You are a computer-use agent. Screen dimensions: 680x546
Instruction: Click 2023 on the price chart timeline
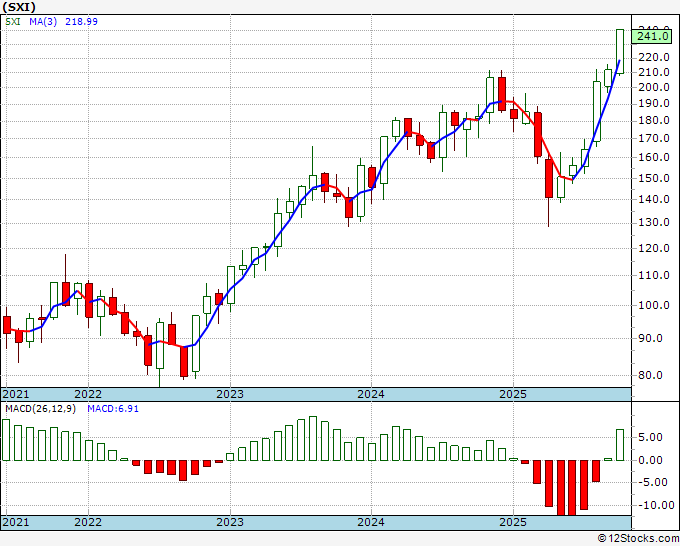click(x=230, y=394)
